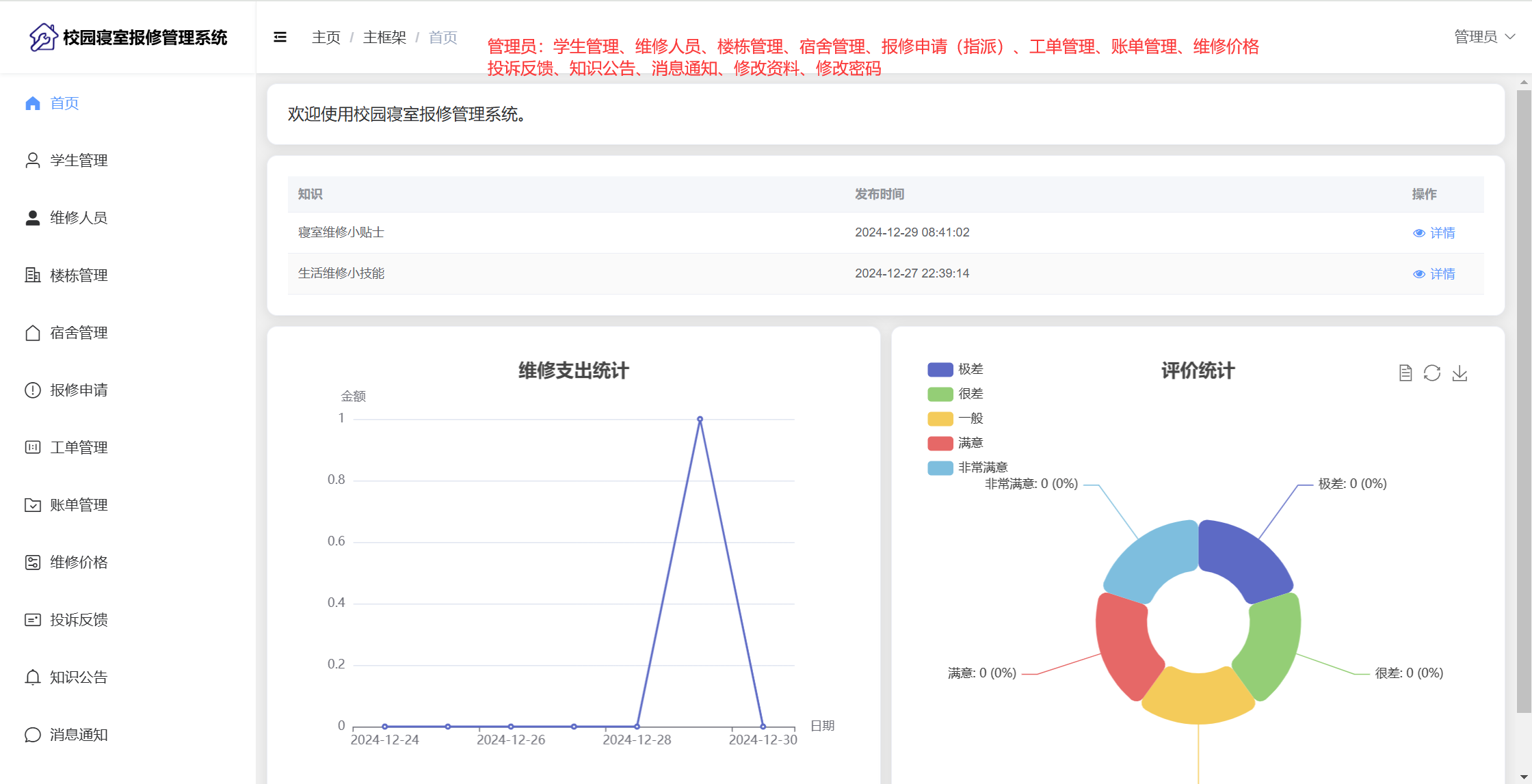This screenshot has height=784, width=1532.
Task: Click the bell icon for 知识公告
Action: (33, 677)
